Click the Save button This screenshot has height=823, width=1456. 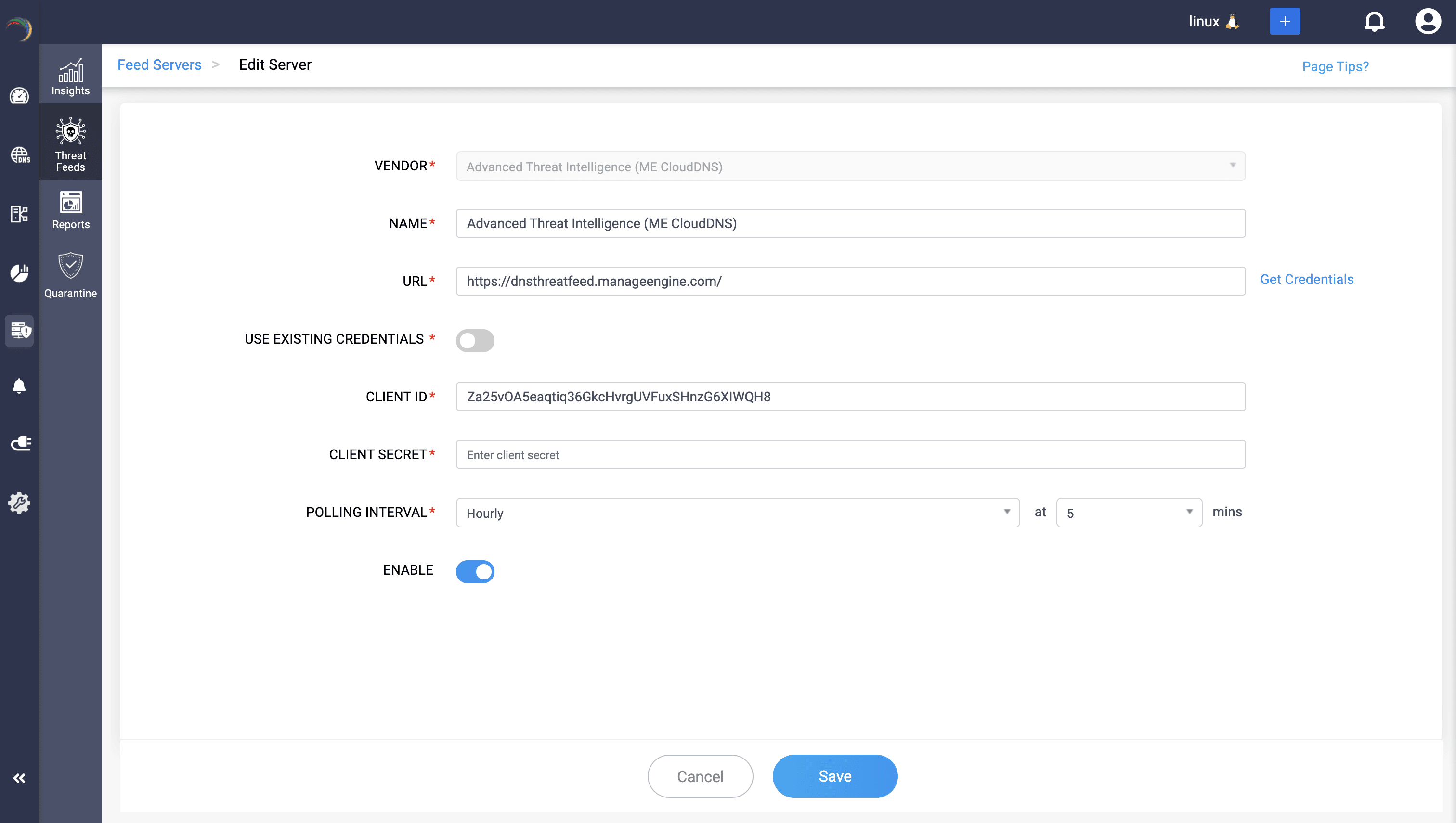pyautogui.click(x=834, y=776)
